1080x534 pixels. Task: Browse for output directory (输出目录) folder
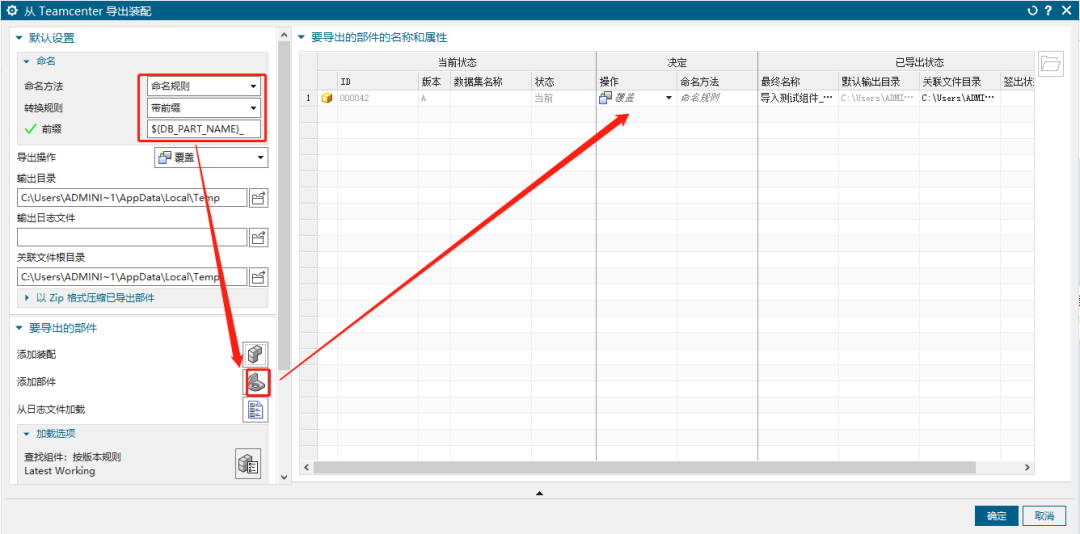point(258,198)
